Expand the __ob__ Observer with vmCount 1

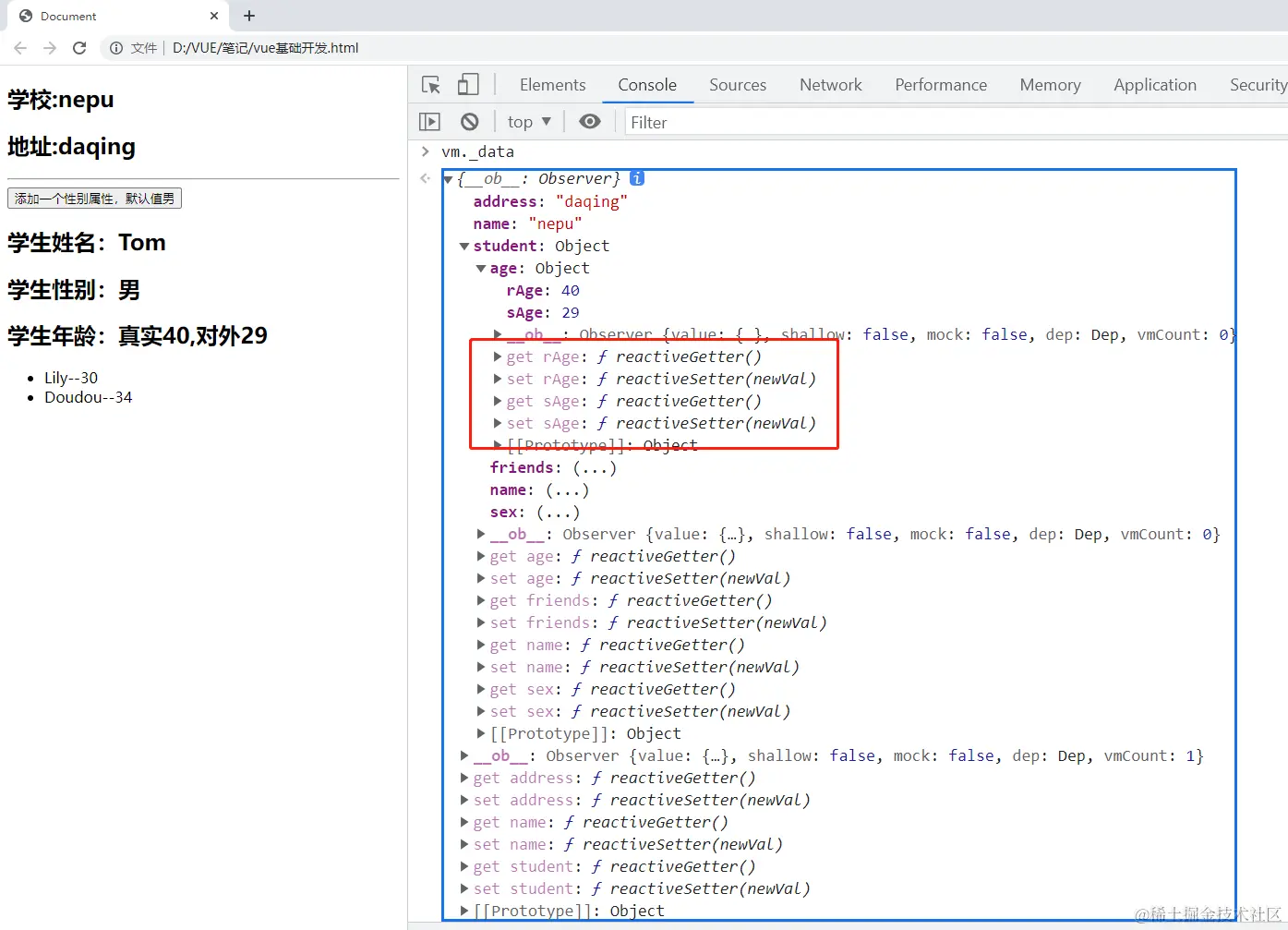point(464,755)
